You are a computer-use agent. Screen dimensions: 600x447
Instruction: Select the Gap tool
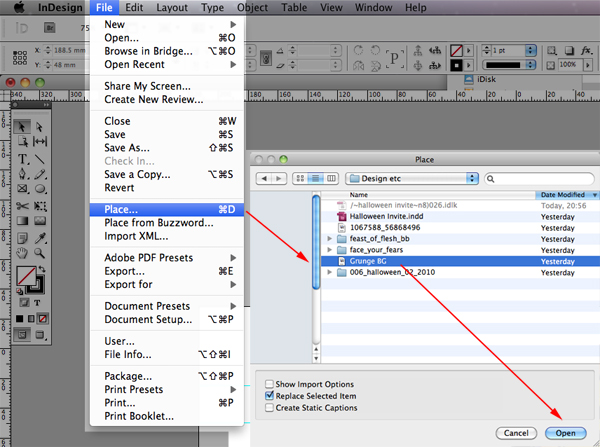pos(40,142)
